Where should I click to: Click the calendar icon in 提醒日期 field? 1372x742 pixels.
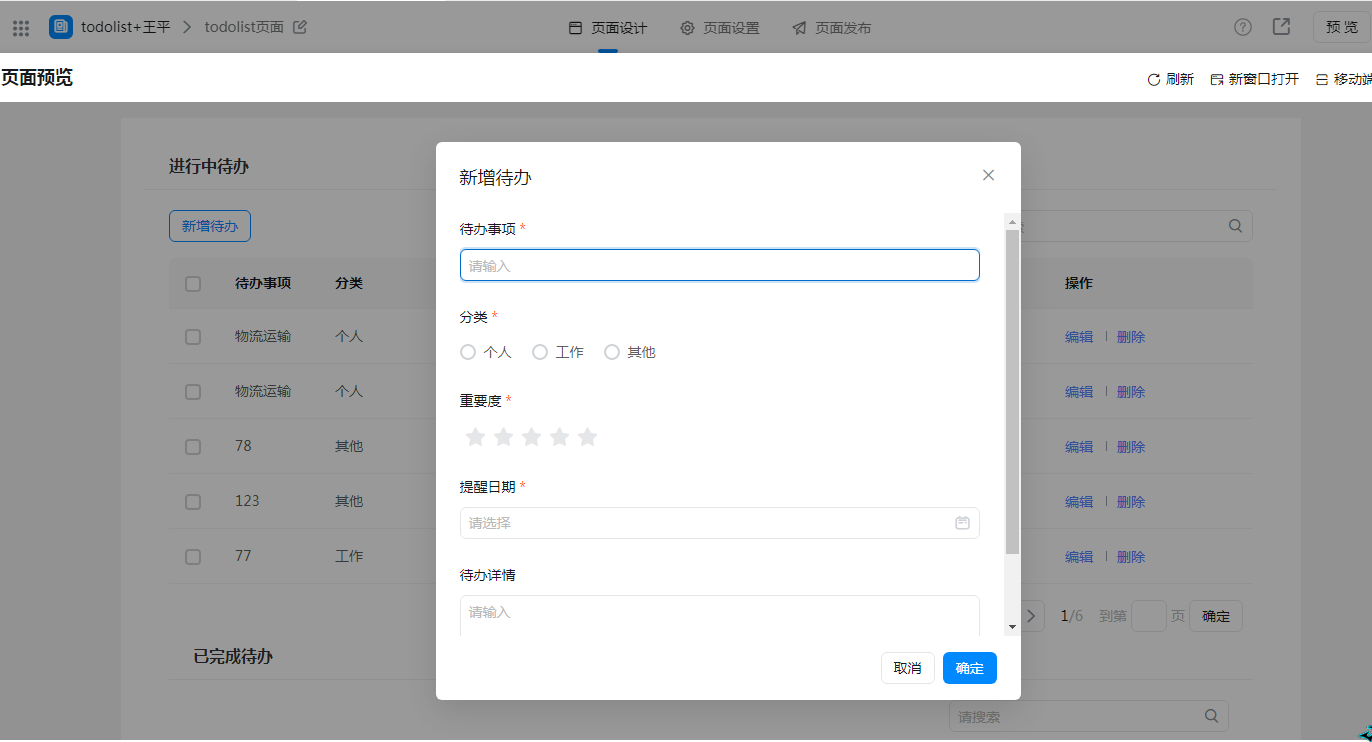tap(962, 523)
